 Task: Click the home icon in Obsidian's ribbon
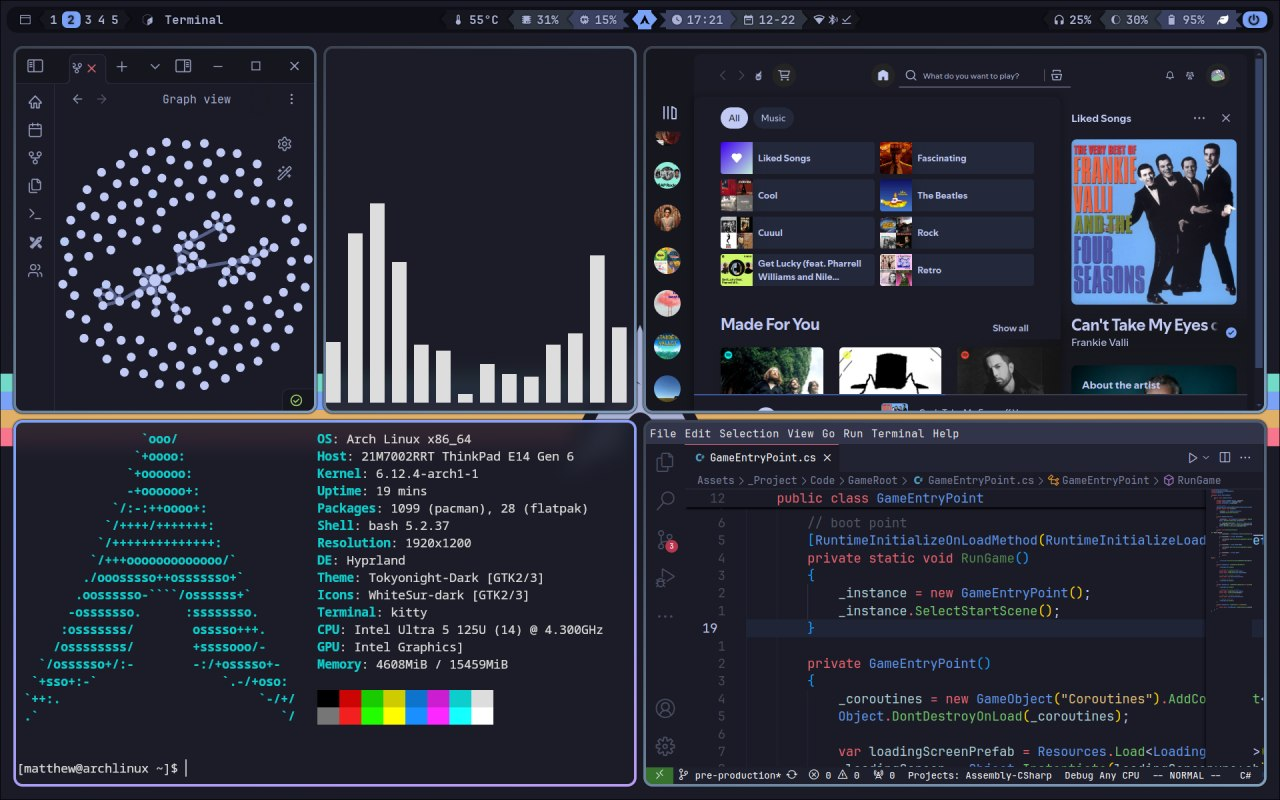35,102
